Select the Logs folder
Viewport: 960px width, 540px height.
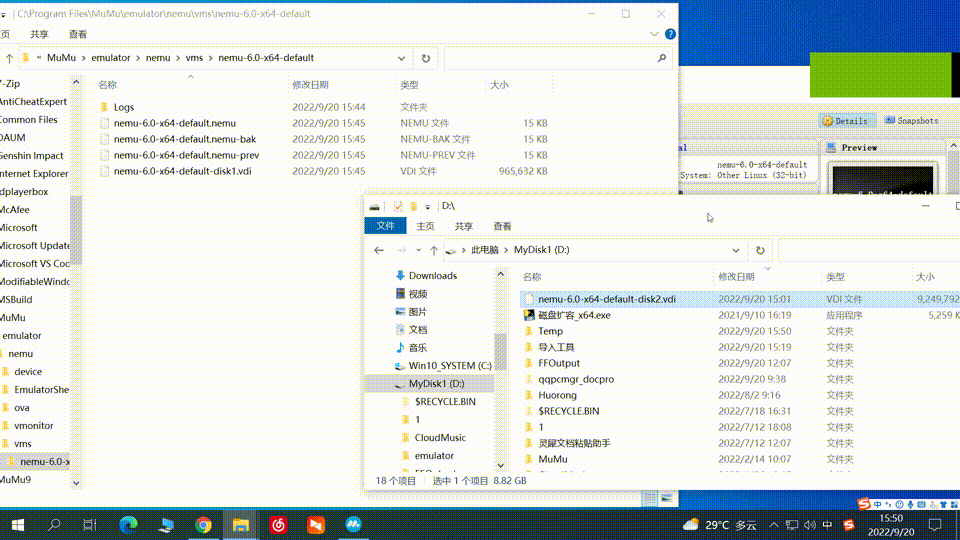click(x=124, y=107)
